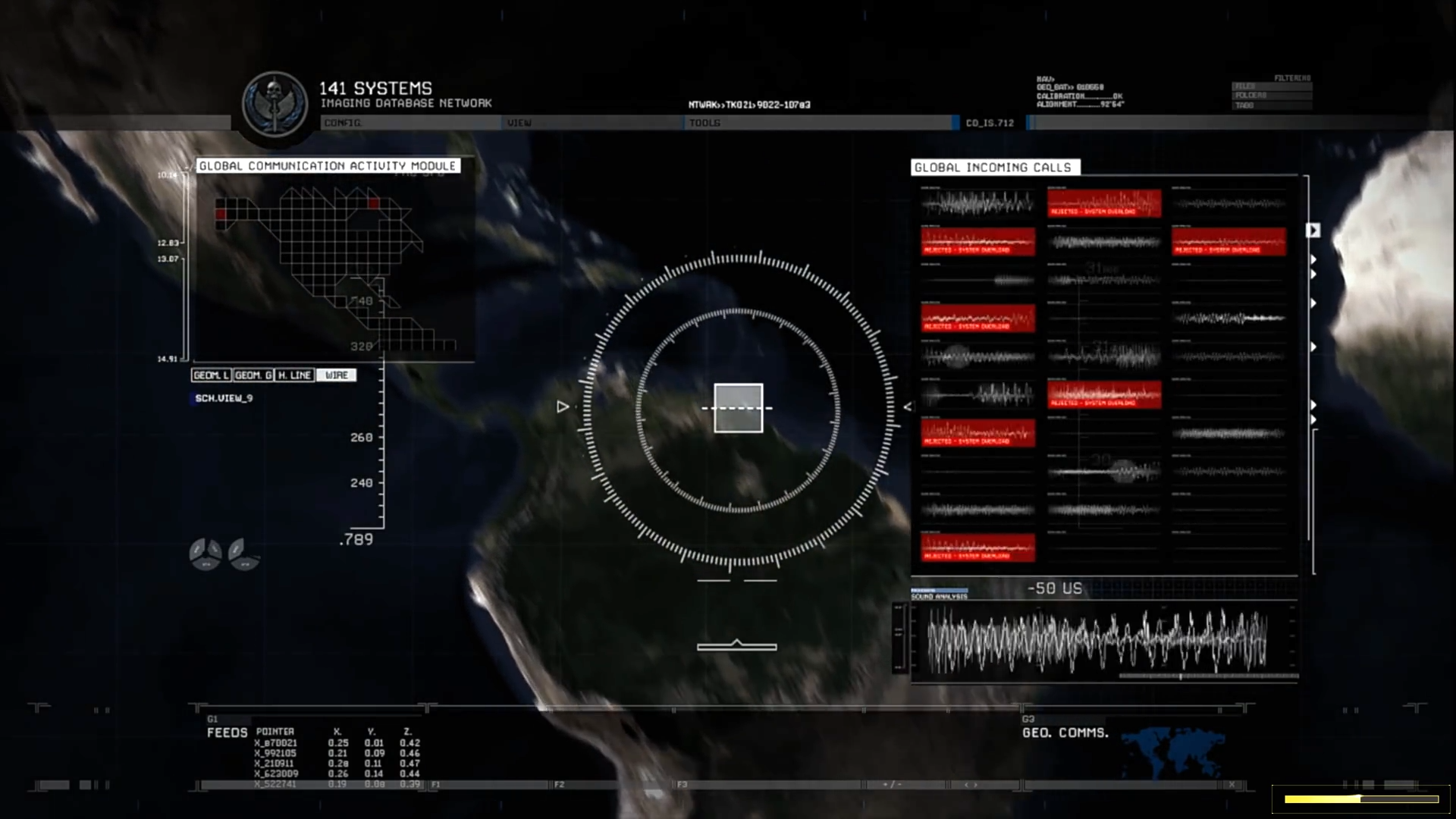
Task: Open the TOOLS menu
Action: pyautogui.click(x=704, y=123)
